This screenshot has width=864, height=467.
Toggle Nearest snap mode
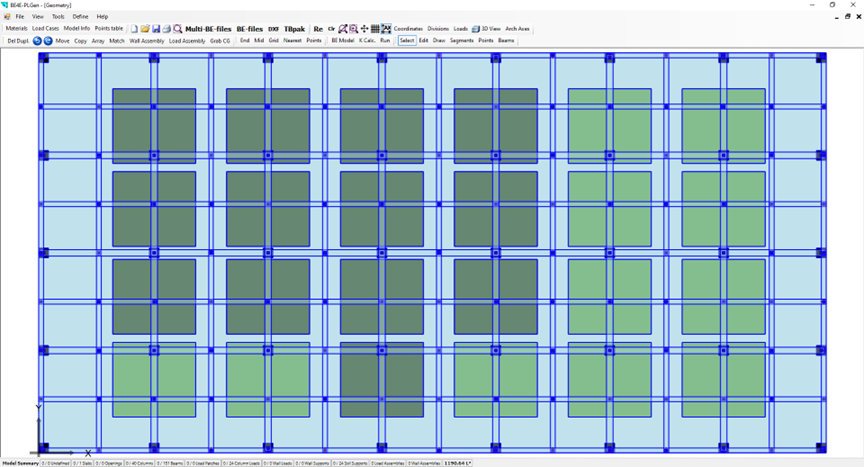(292, 41)
